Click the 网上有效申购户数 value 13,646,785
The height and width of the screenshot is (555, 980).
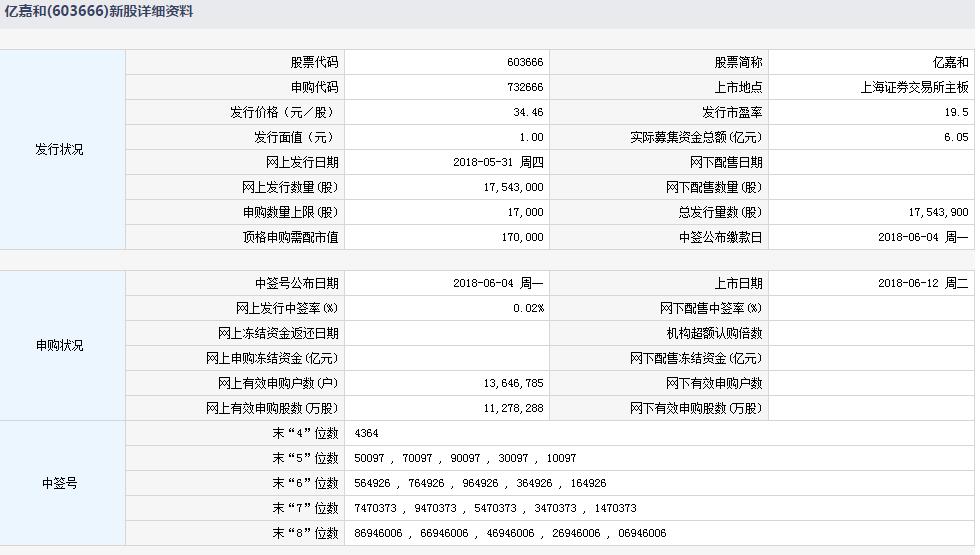512,383
